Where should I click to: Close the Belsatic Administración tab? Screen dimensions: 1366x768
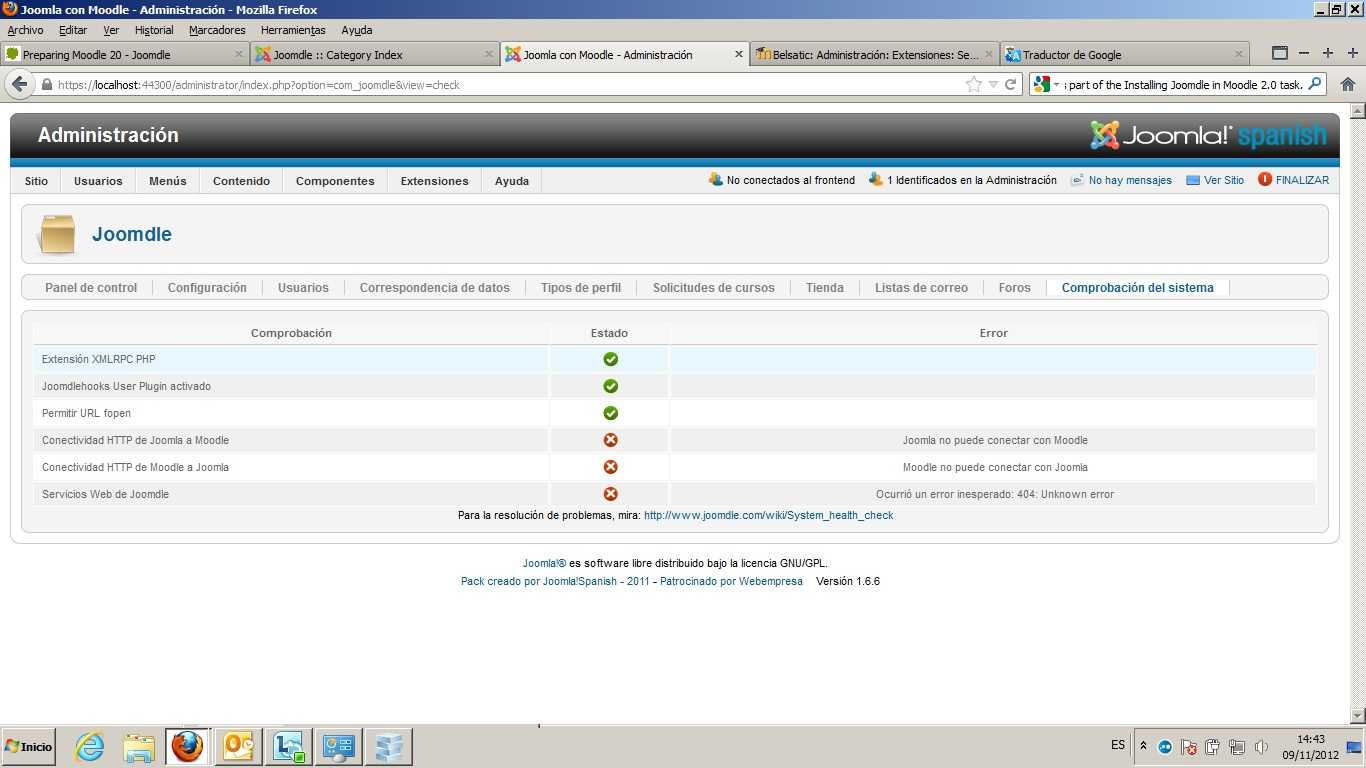coord(990,54)
